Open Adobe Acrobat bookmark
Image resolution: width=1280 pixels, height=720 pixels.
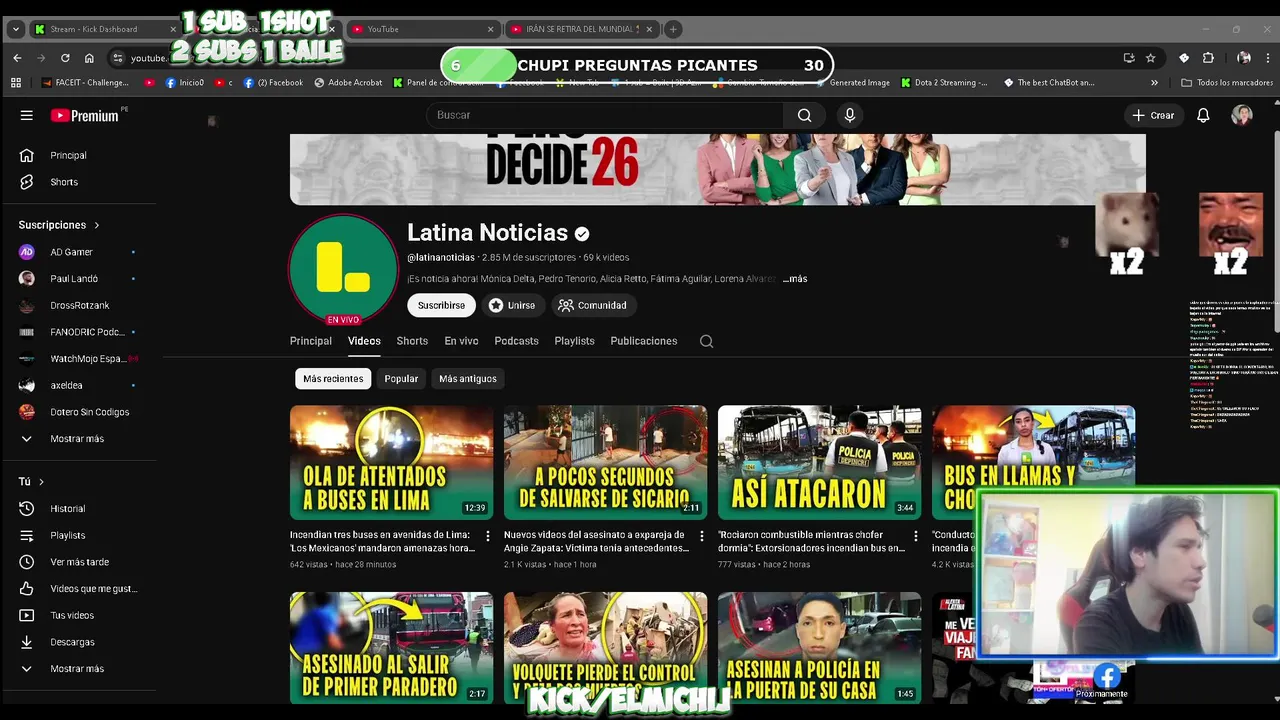click(x=348, y=83)
